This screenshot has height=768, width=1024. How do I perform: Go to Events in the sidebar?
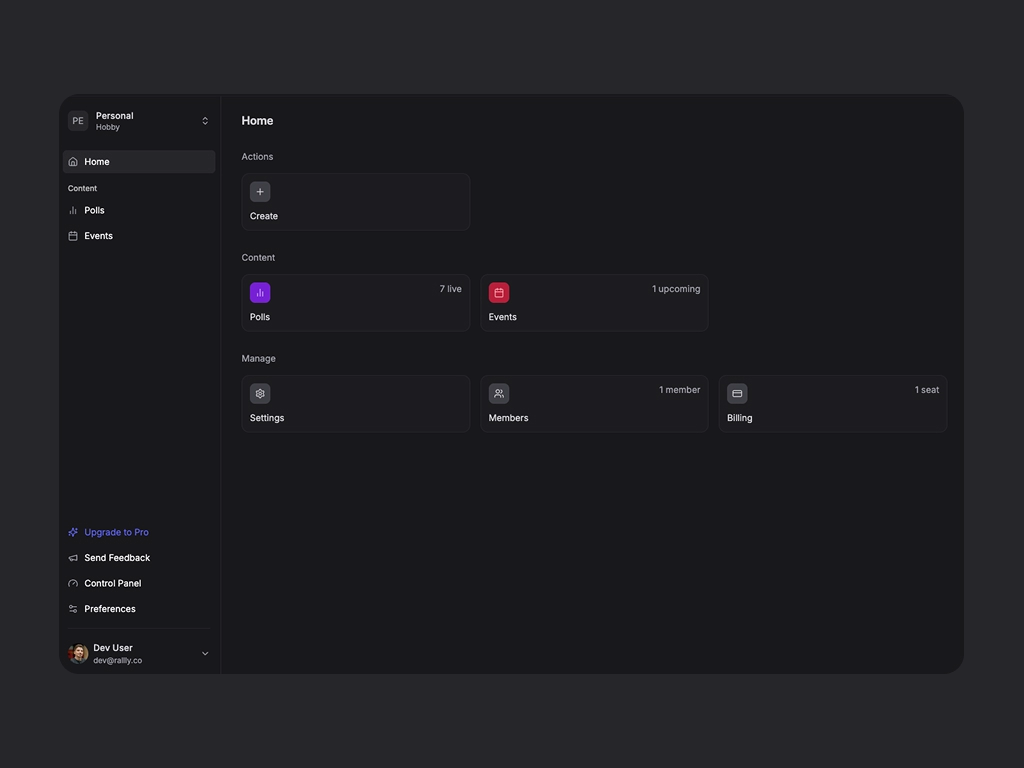[98, 236]
